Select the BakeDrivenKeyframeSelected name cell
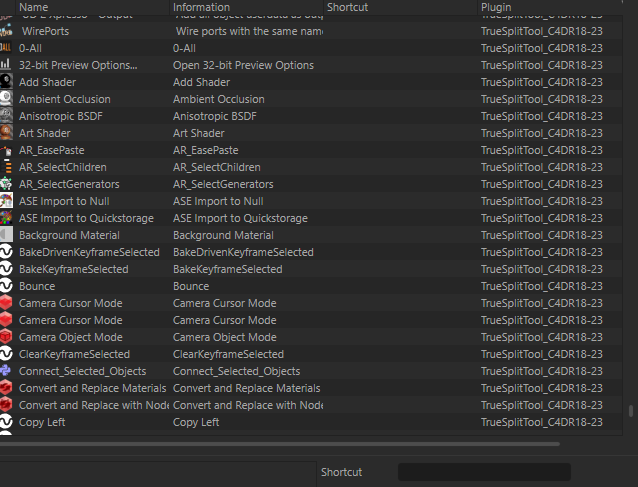Screen dimensions: 638x487 pyautogui.click(x=89, y=252)
